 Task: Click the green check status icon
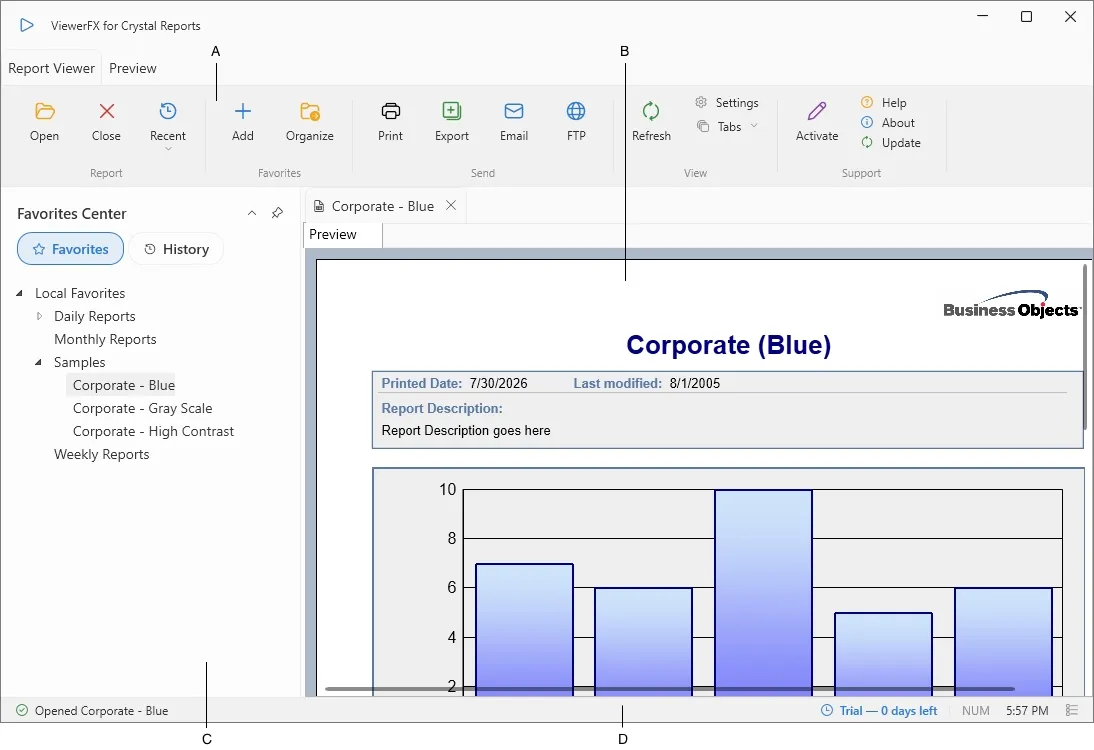[22, 710]
